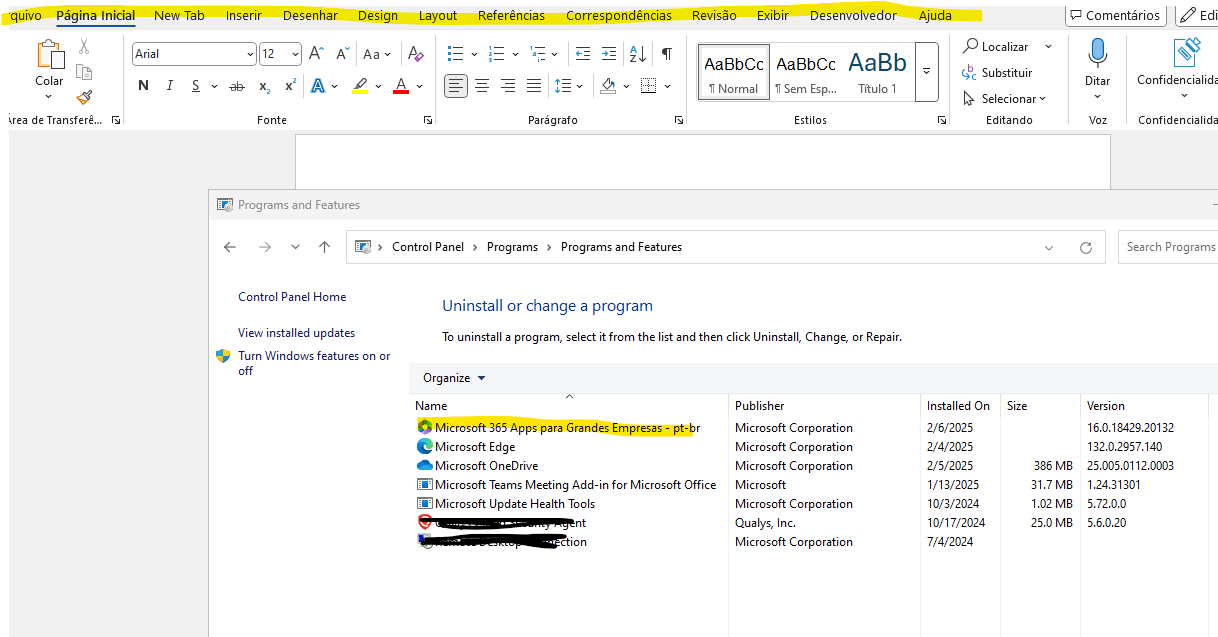Viewport: 1218px width, 637px height.
Task: Click the Text Effects blue A icon
Action: tap(318, 86)
